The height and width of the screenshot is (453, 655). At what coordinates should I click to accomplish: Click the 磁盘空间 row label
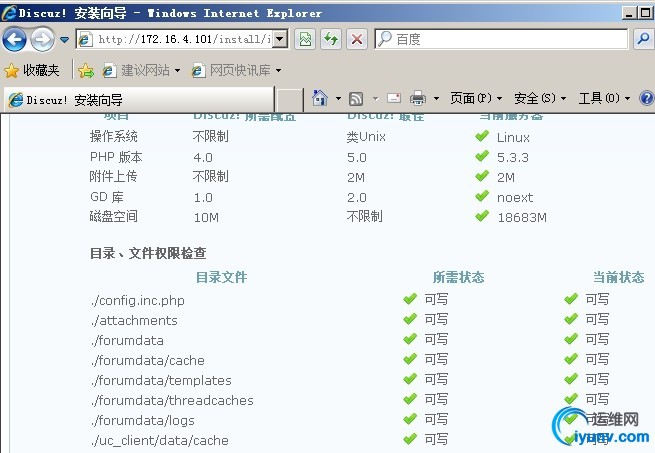(114, 216)
